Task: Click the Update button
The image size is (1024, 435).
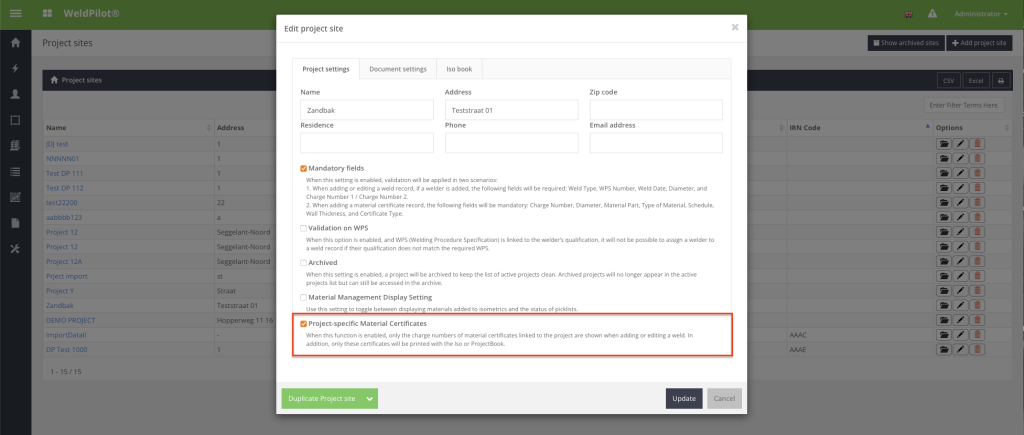Action: pos(684,398)
